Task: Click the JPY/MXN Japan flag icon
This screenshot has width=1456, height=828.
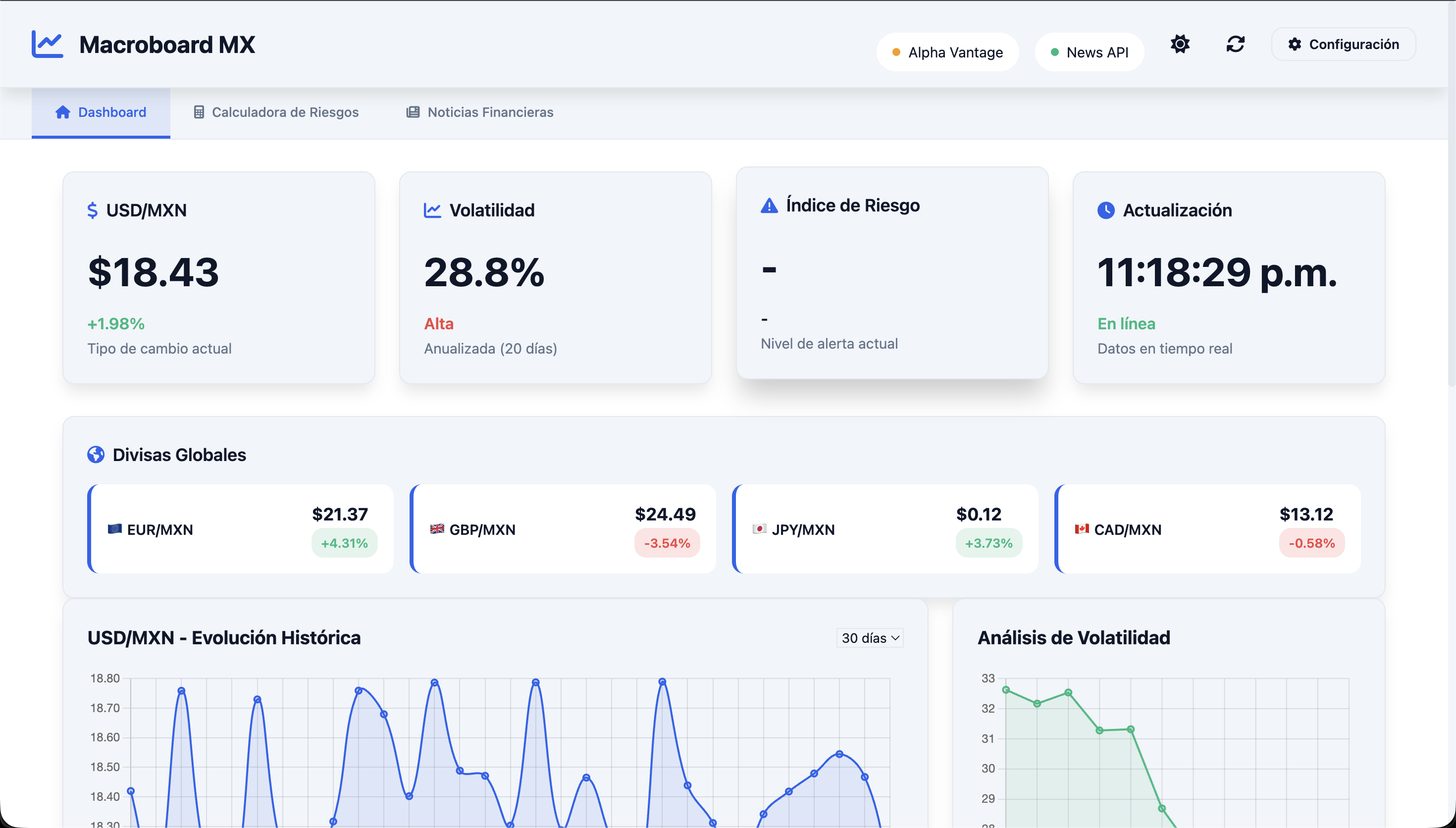Action: (x=759, y=529)
